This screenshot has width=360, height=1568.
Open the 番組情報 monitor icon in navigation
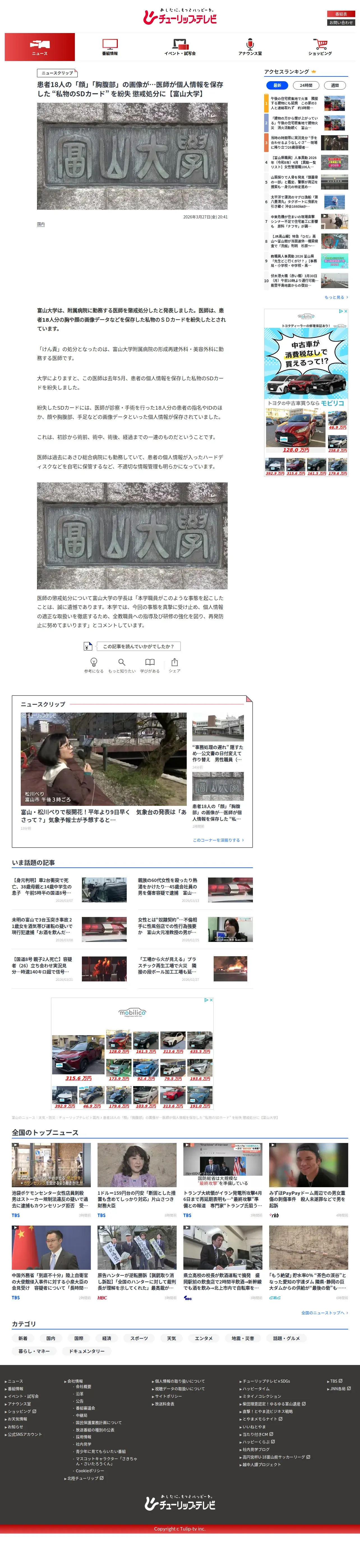(110, 45)
